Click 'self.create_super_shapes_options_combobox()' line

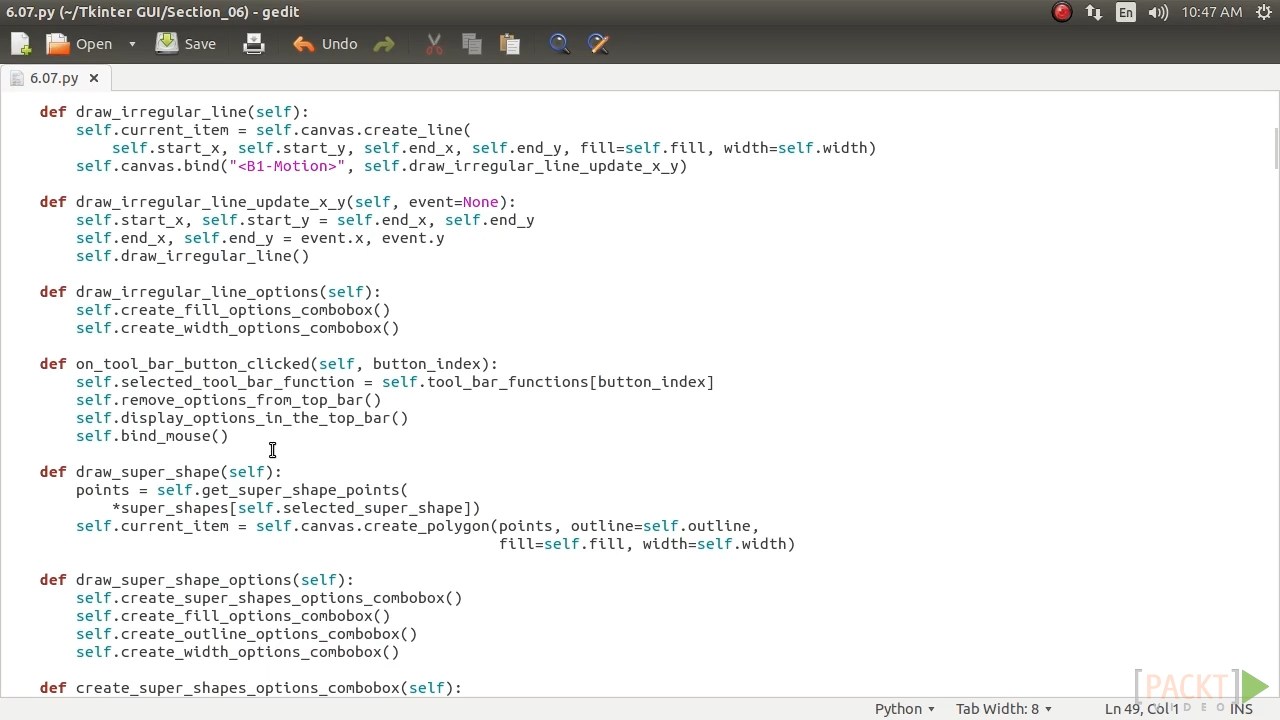(269, 598)
